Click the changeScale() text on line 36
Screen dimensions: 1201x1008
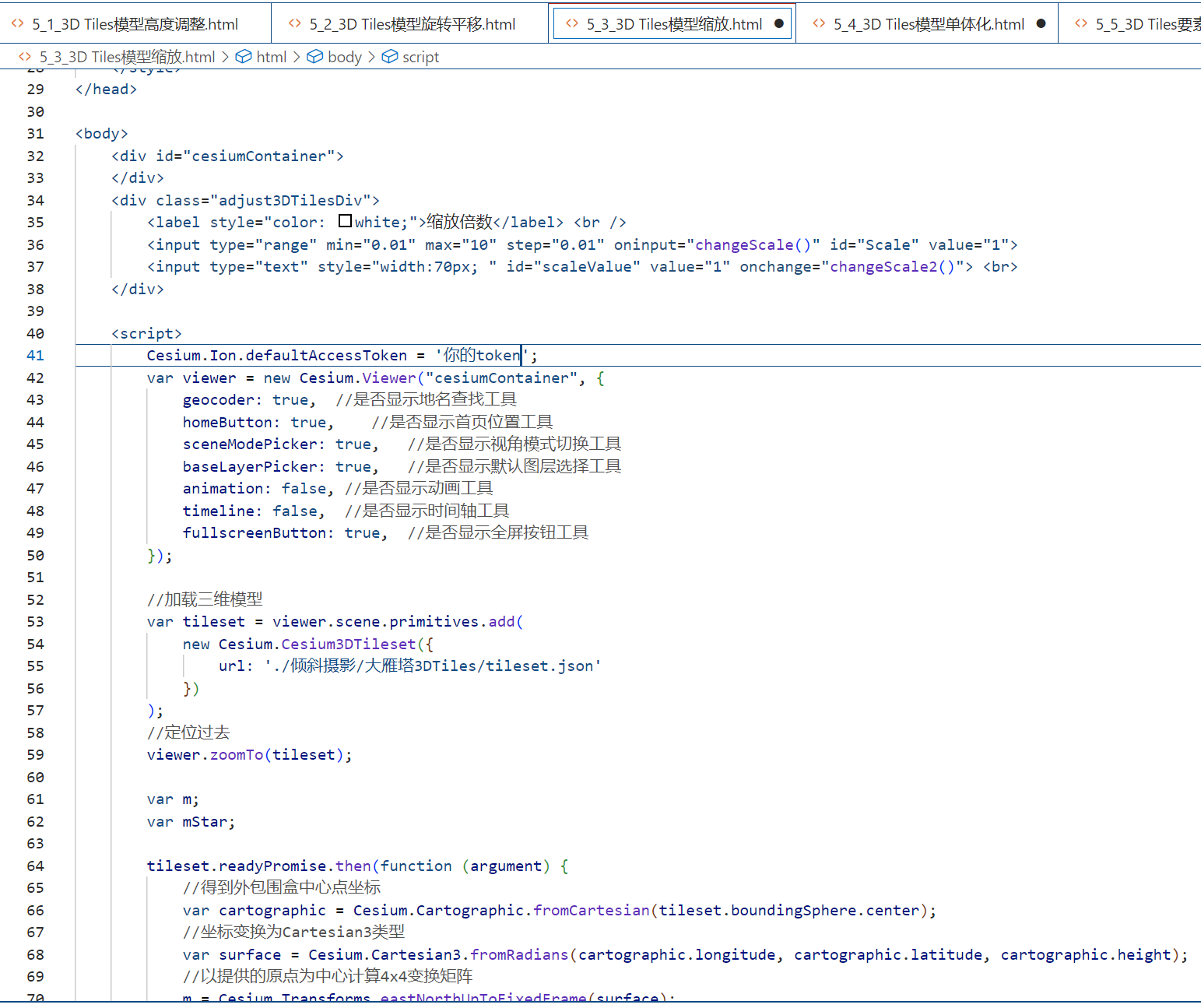click(x=753, y=245)
